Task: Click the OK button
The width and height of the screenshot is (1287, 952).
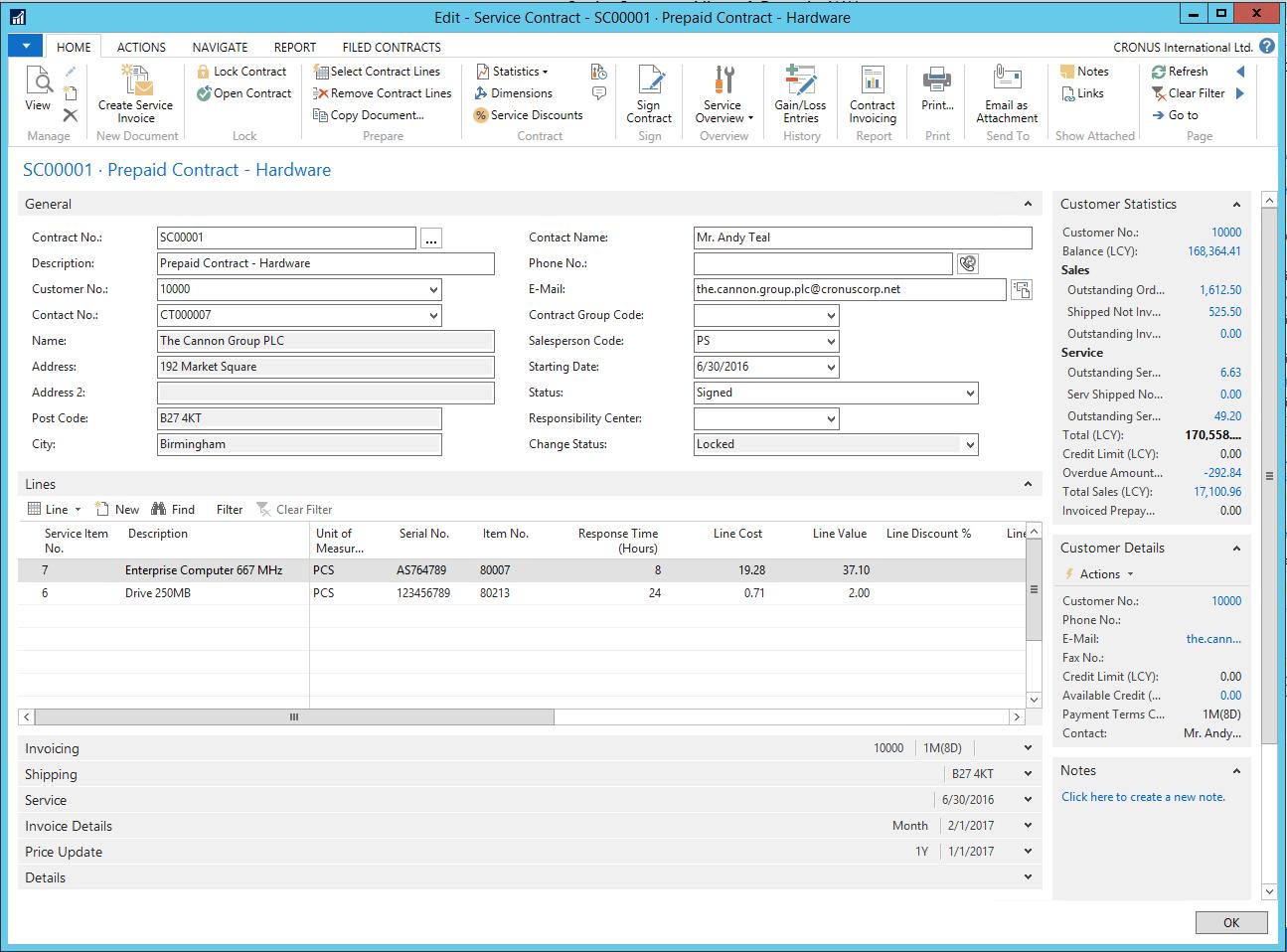Action: pyautogui.click(x=1231, y=922)
